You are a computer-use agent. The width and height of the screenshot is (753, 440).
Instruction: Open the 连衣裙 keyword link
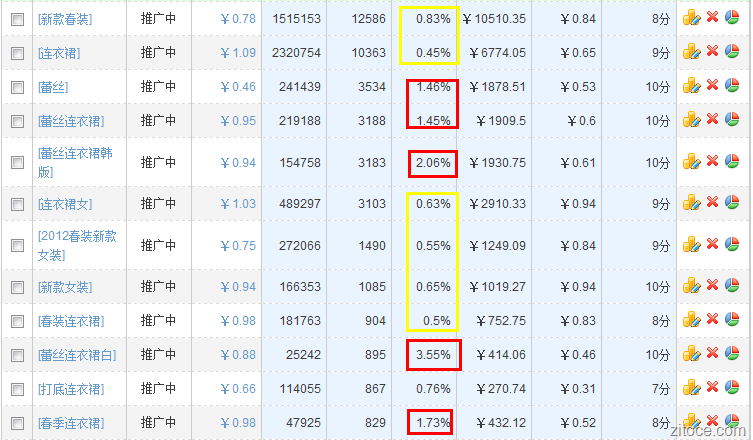click(x=59, y=52)
